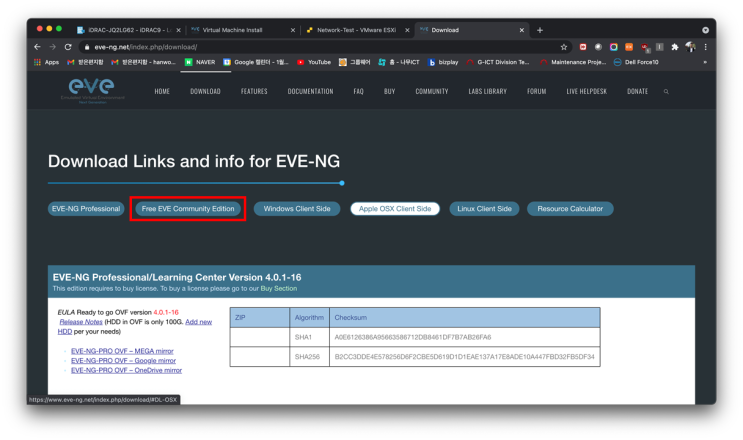Open the DOWNLOAD nav menu item
This screenshot has height=440, width=743.
pyautogui.click(x=205, y=91)
